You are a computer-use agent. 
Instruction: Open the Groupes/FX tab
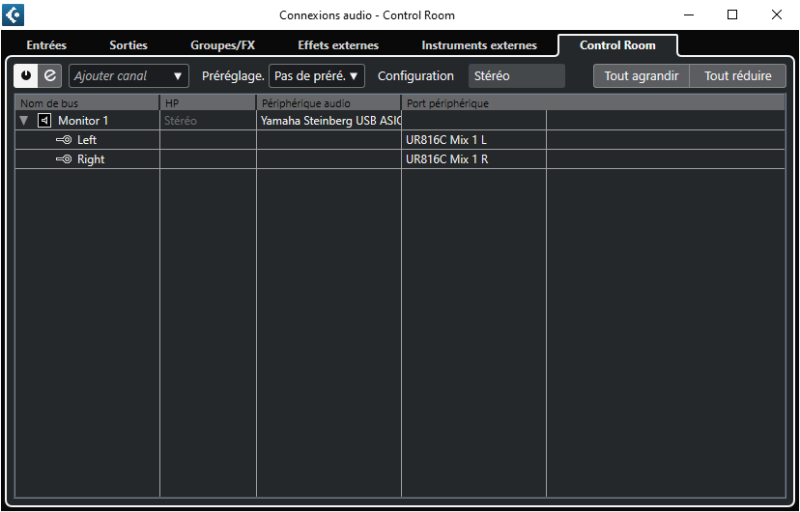(223, 45)
